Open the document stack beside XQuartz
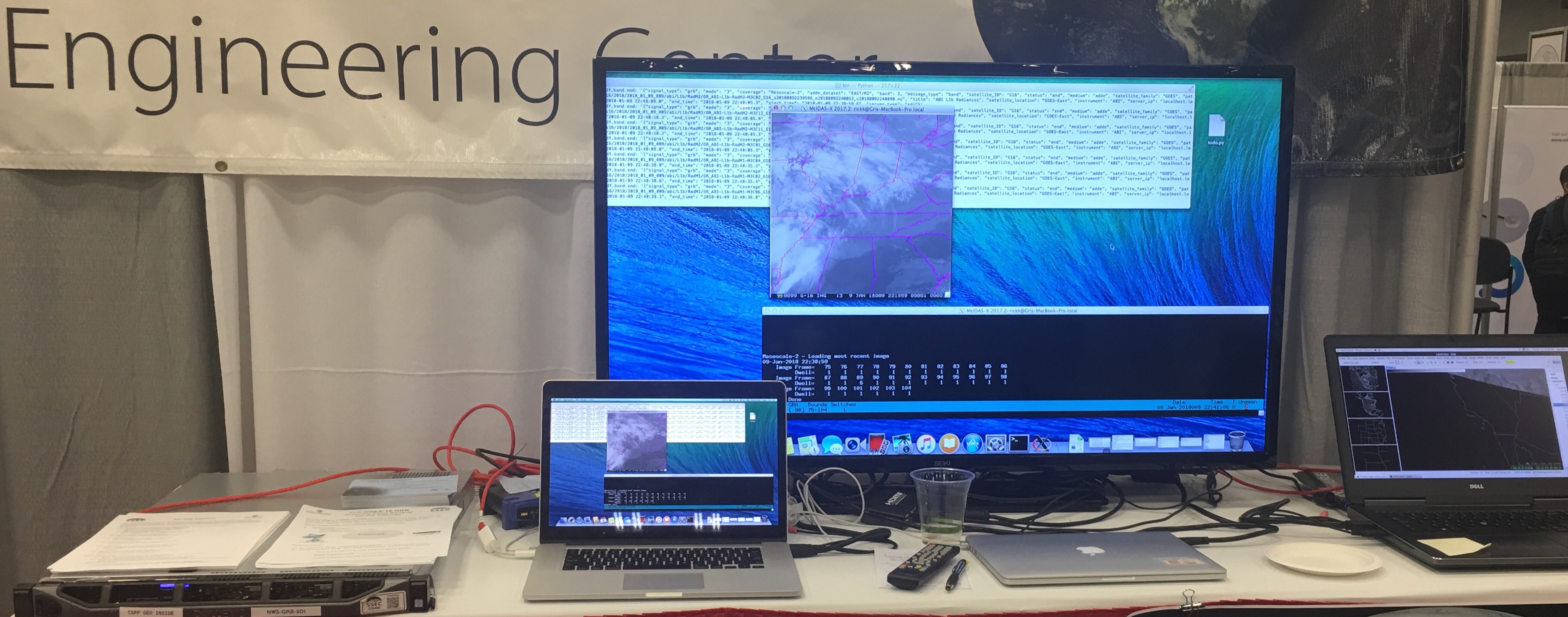The width and height of the screenshot is (1568, 617). [x=1077, y=444]
